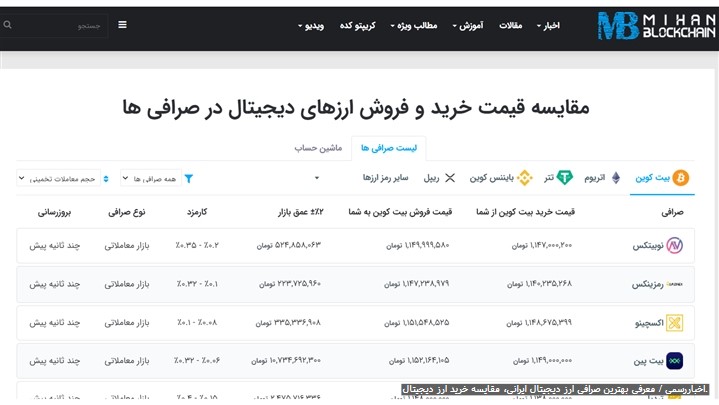This screenshot has height=405, width=719.
Task: Open the مقالات menu item
Action: [x=510, y=26]
